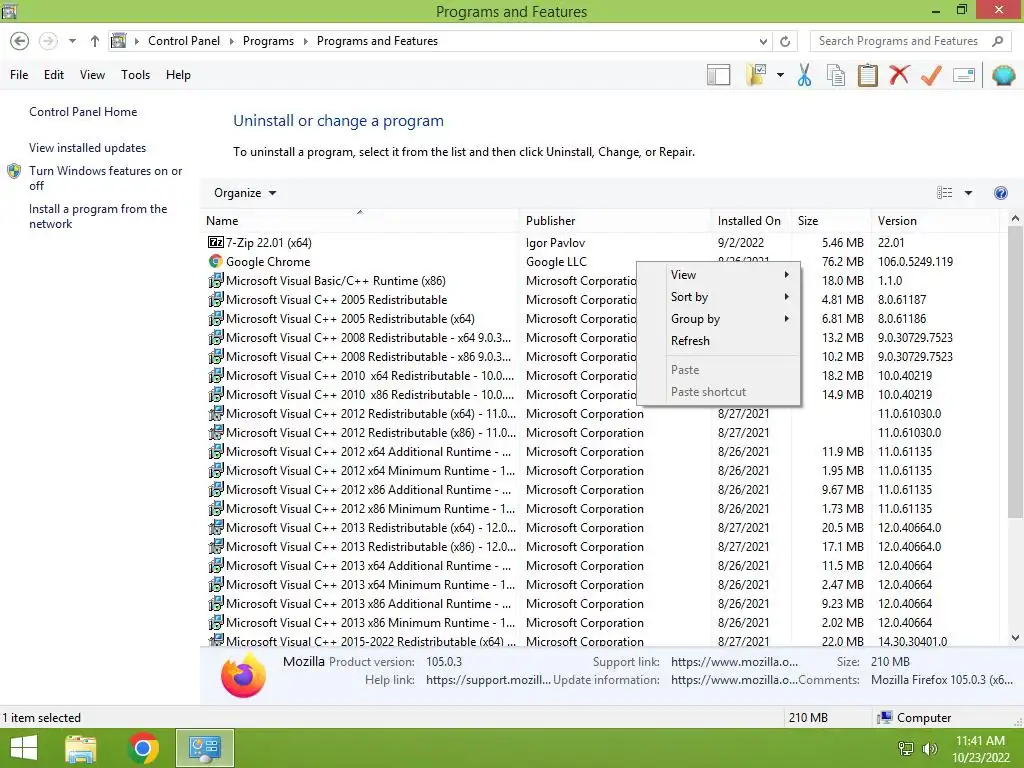Open the Tools menu
The width and height of the screenshot is (1024, 768).
coord(135,75)
